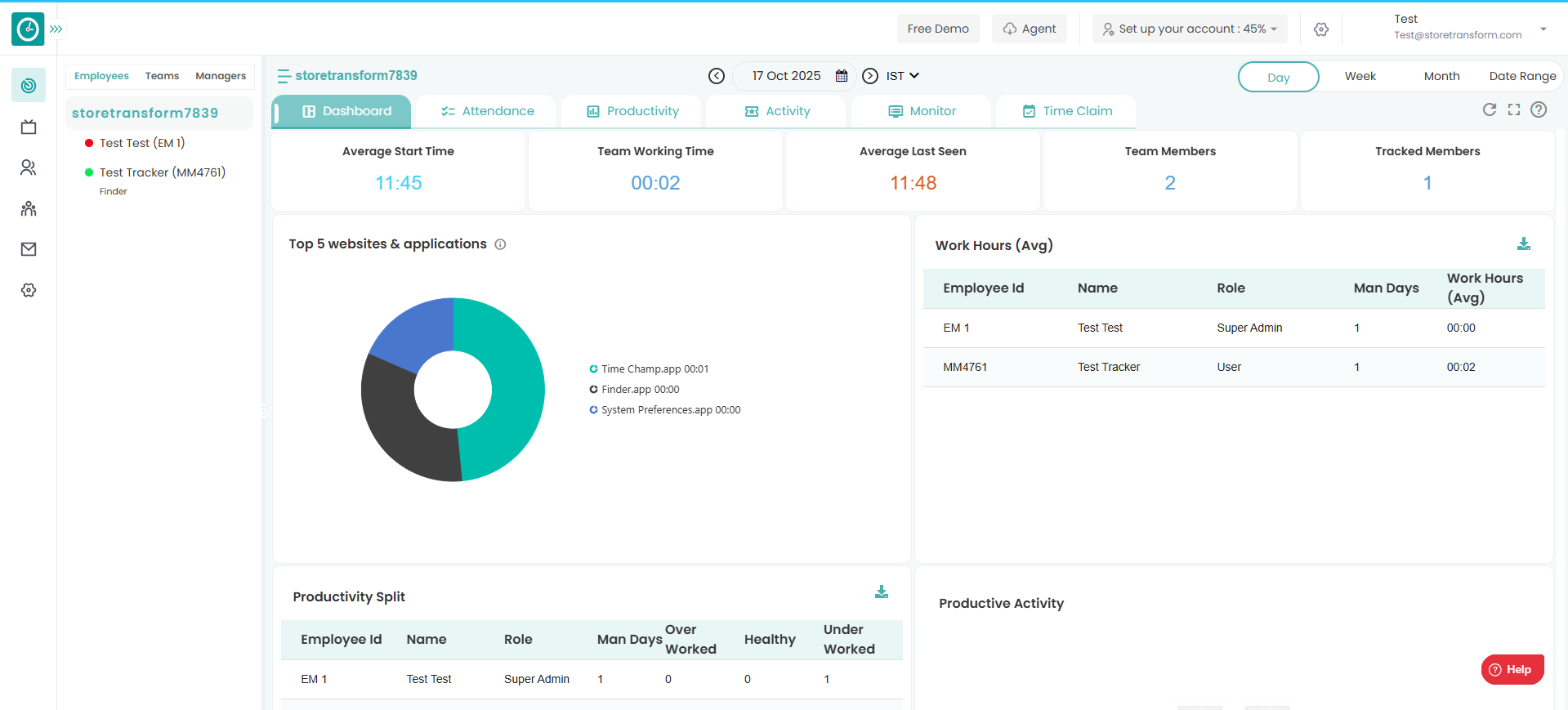
Task: Expand the sidebar with the triple-chevron icon
Action: (56, 29)
